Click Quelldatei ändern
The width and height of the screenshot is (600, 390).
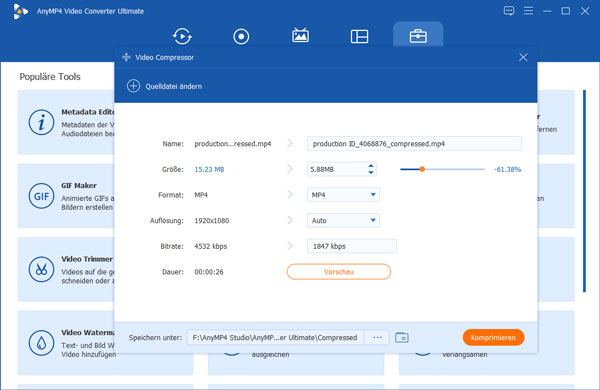(x=174, y=86)
